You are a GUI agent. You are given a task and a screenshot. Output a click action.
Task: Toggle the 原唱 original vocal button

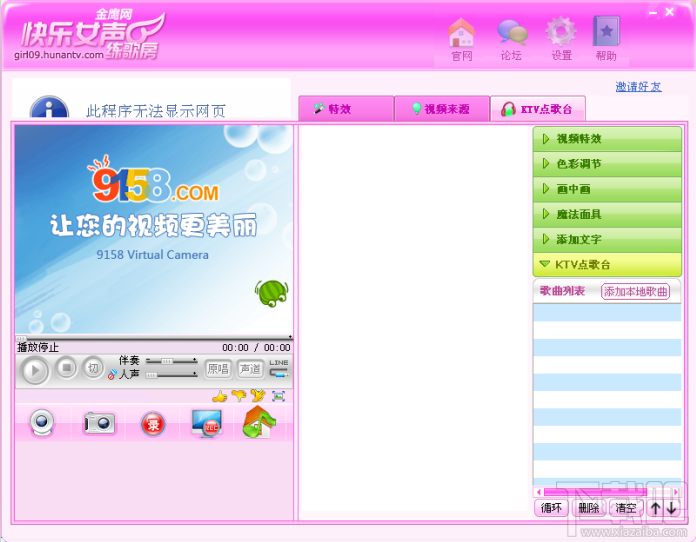pos(218,369)
